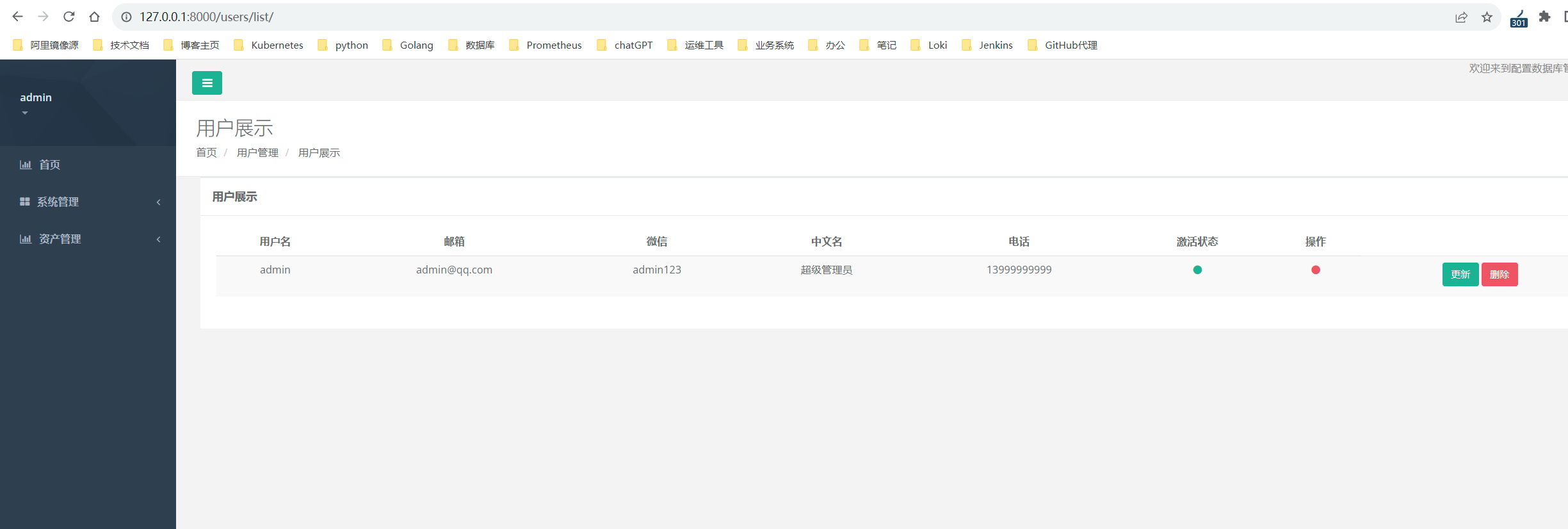
Task: Open the Loki bookmark folder
Action: click(x=929, y=45)
